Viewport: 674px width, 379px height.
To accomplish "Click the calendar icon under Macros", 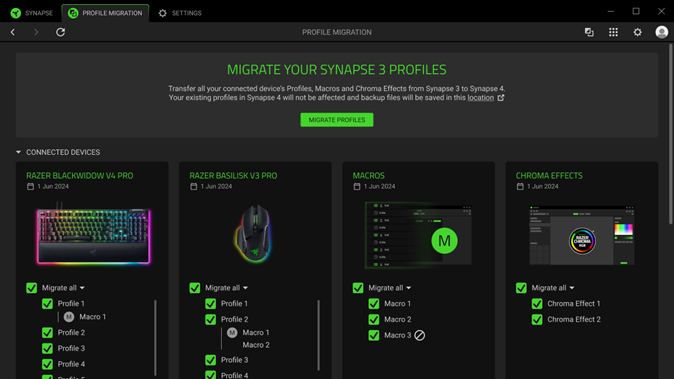I will coord(357,186).
